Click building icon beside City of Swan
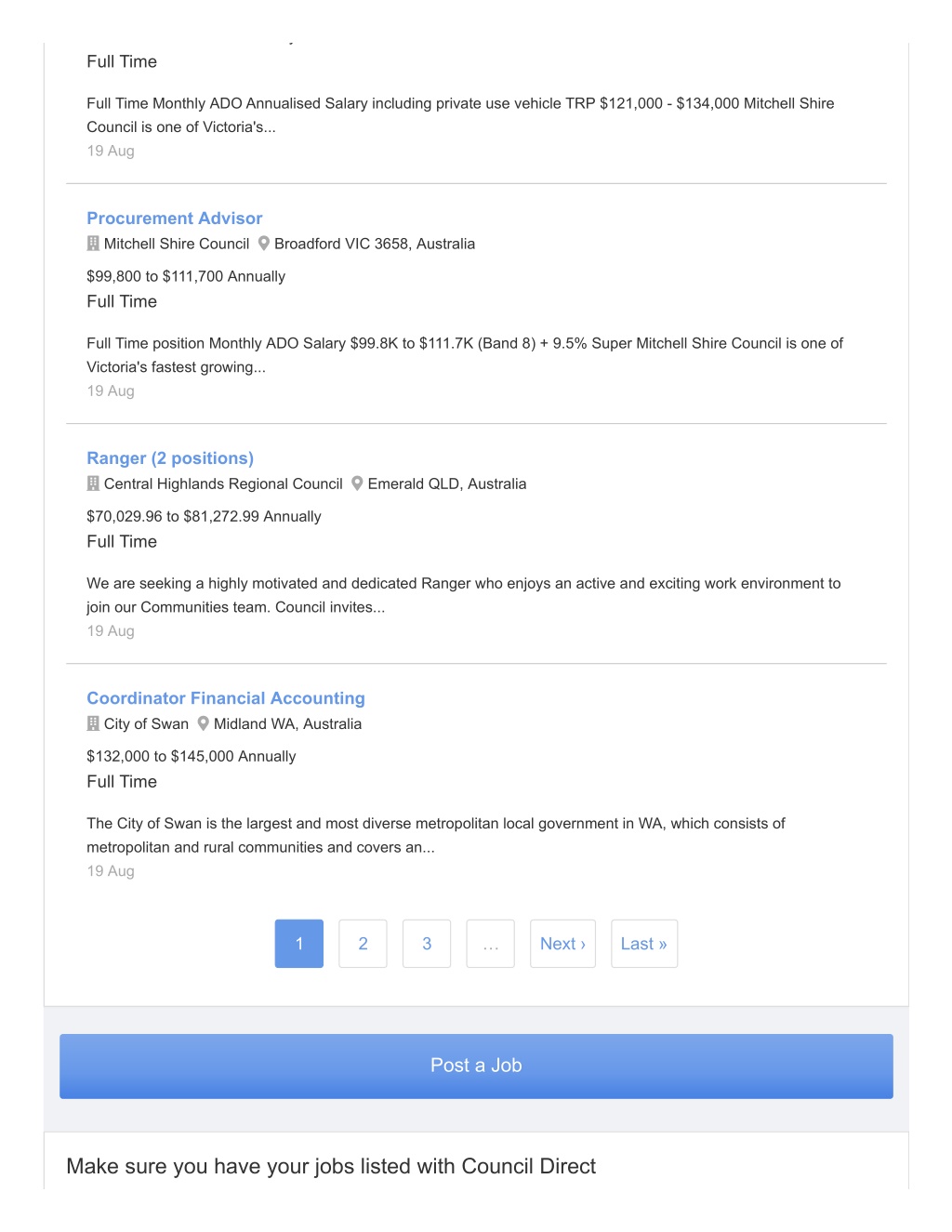 93,723
